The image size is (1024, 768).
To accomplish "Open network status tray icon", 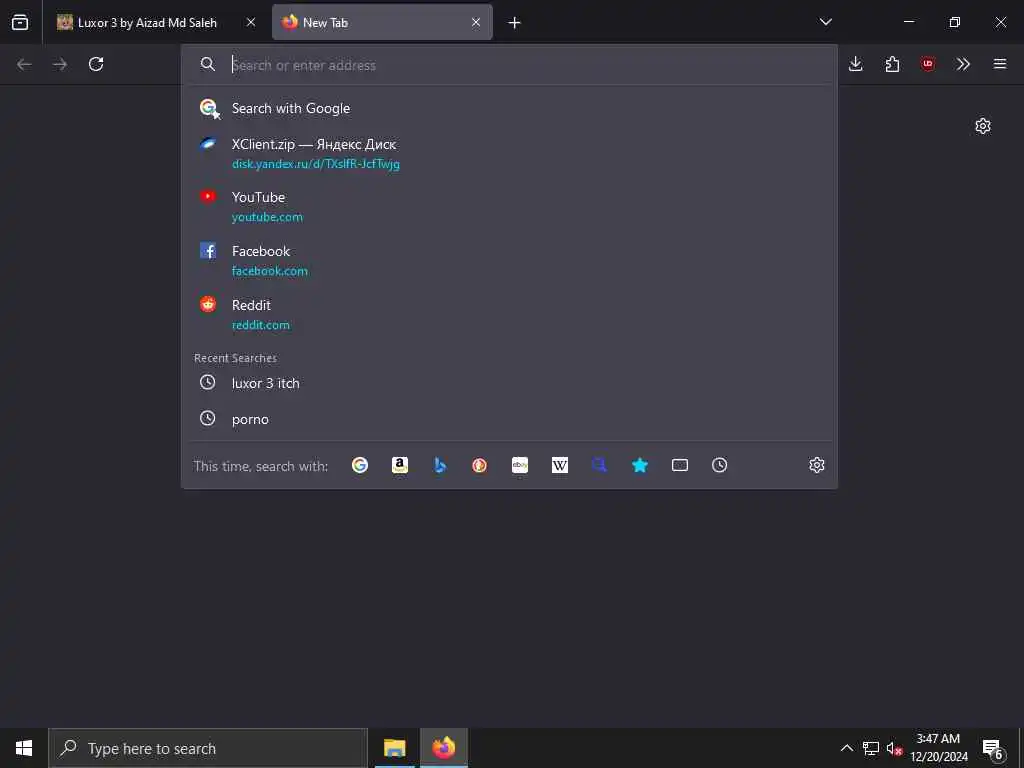I will coord(871,748).
